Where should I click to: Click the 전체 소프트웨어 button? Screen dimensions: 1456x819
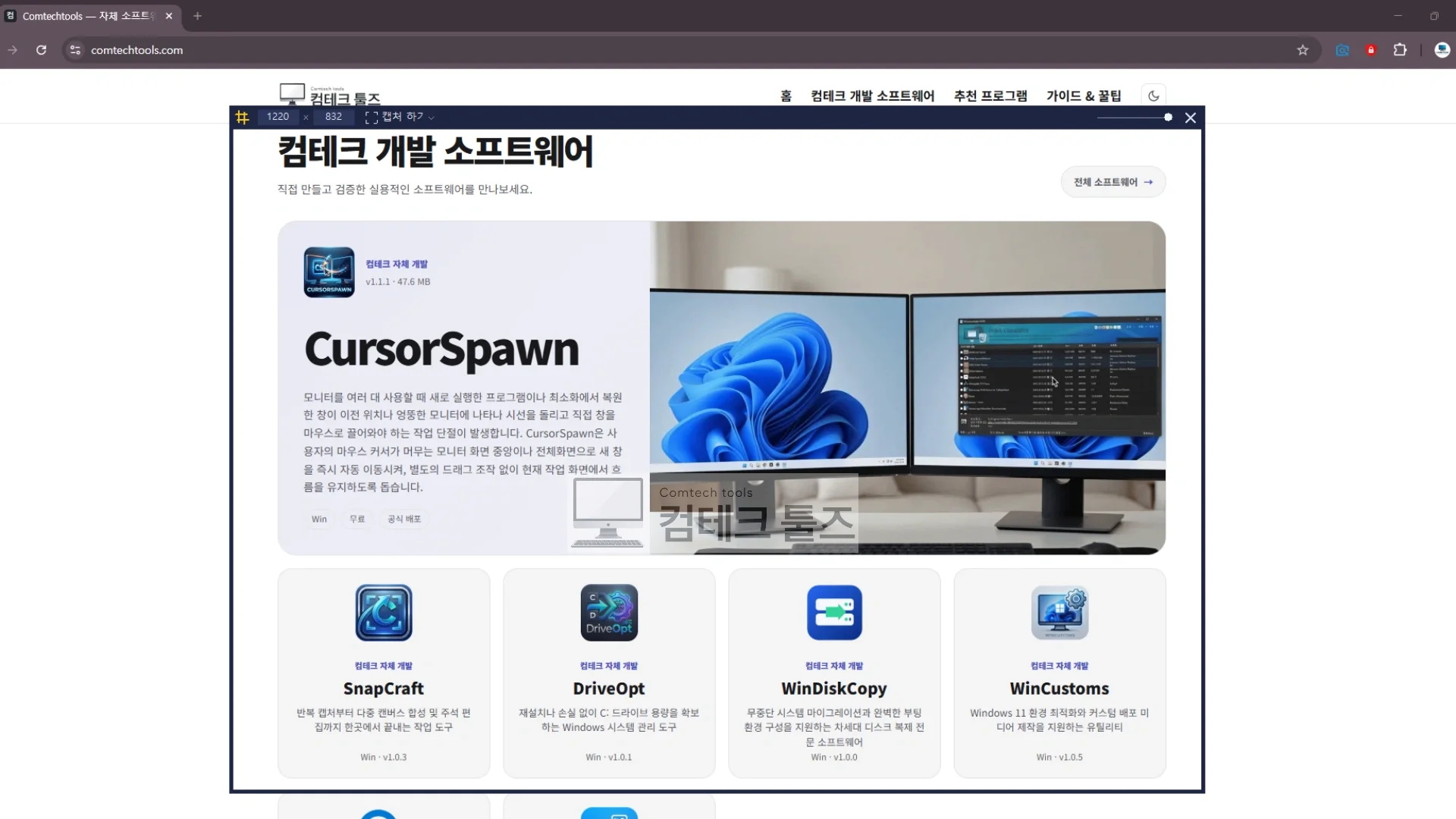(x=1113, y=182)
